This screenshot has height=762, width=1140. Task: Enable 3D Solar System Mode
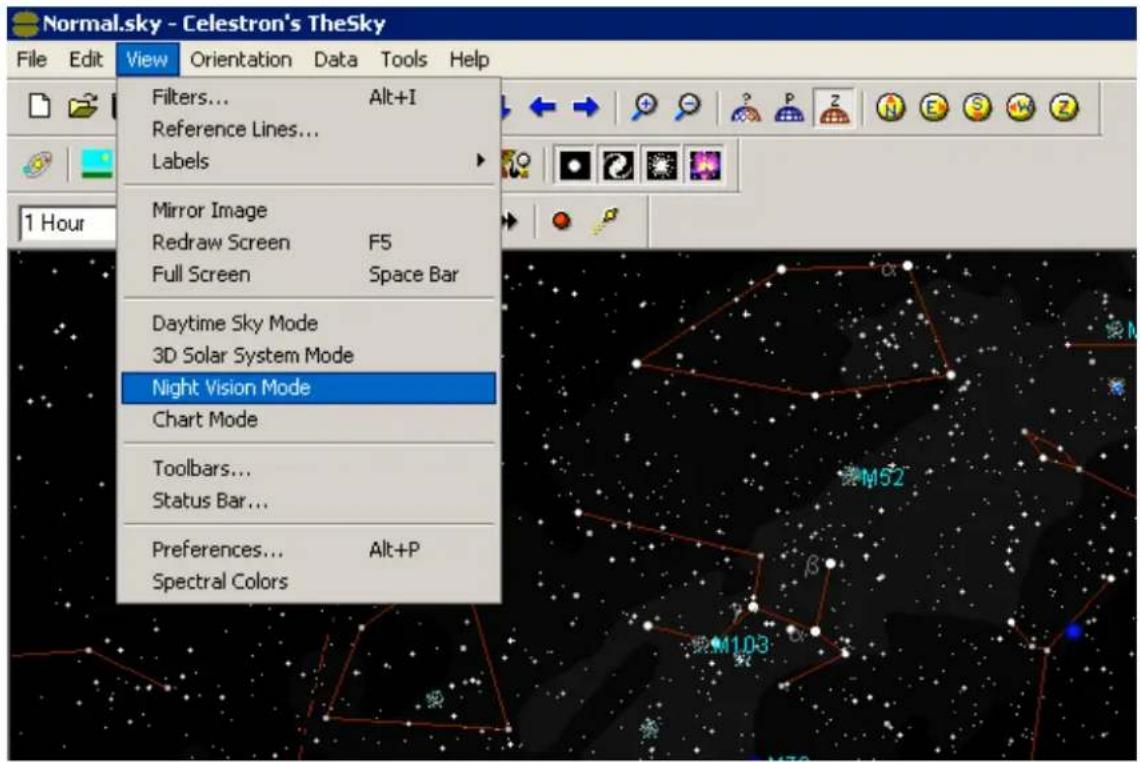309,355
